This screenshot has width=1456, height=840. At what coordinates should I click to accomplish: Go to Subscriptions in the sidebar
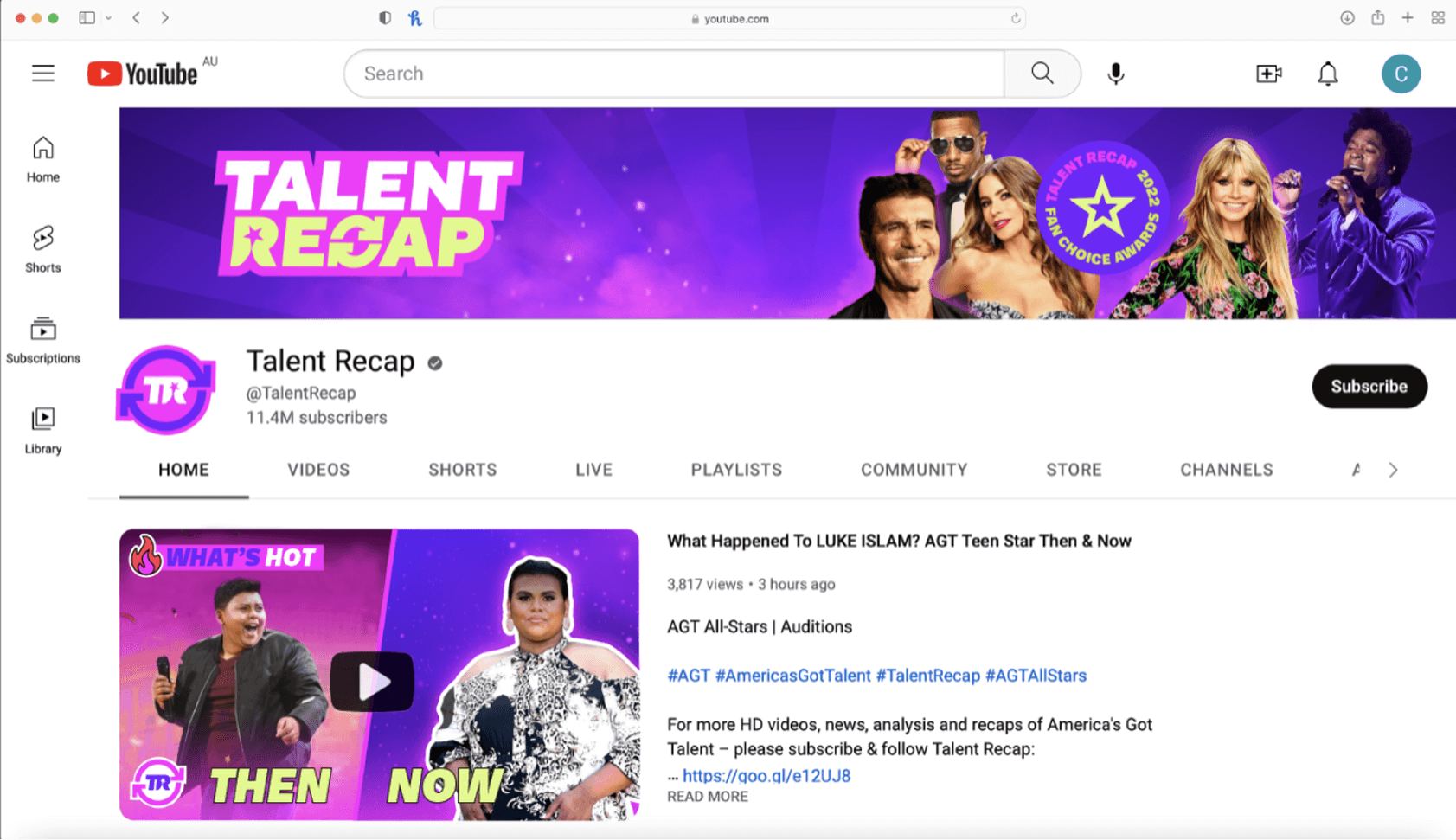(43, 339)
